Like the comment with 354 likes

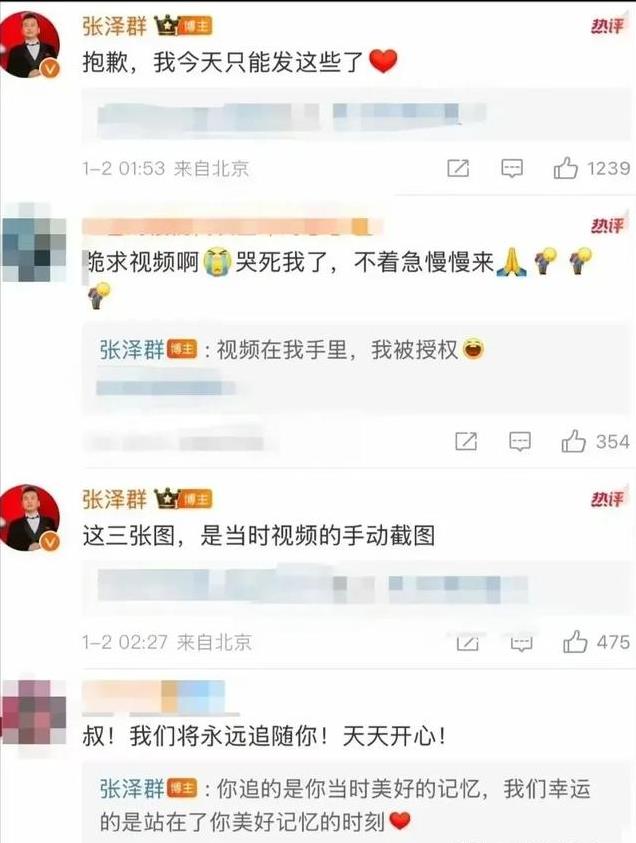pyautogui.click(x=573, y=441)
